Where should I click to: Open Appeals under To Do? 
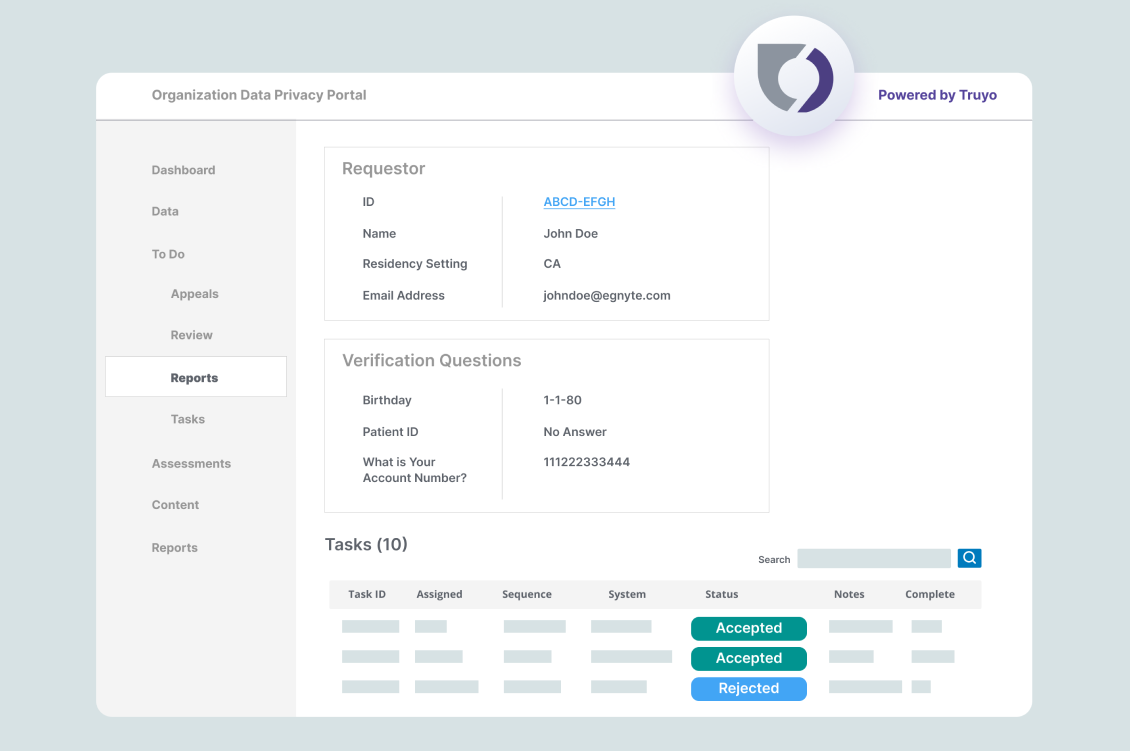[x=194, y=294]
